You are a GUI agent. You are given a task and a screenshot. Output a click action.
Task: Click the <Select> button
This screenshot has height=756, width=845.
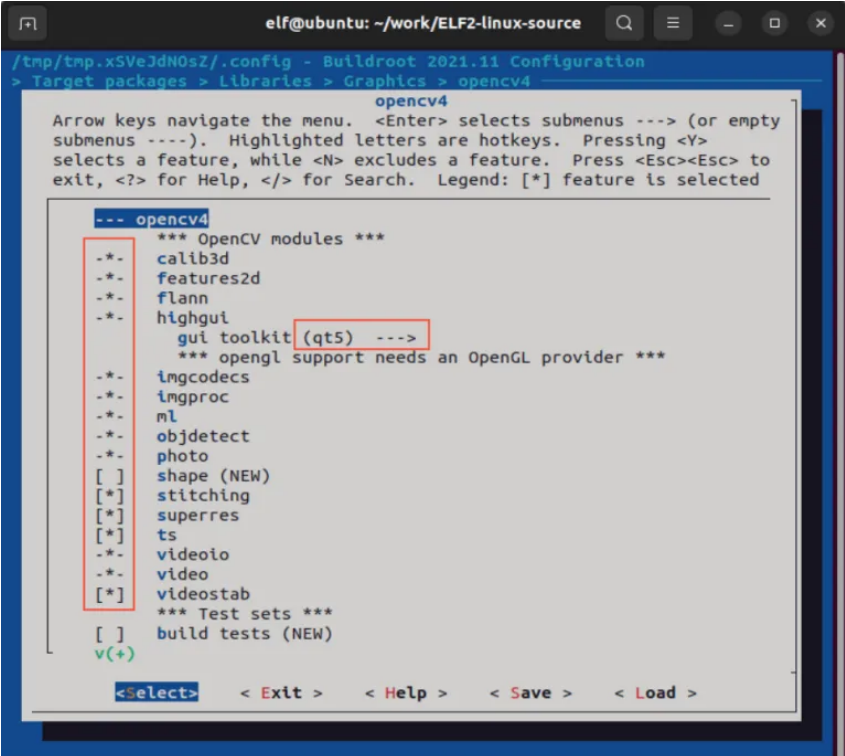pos(156,693)
